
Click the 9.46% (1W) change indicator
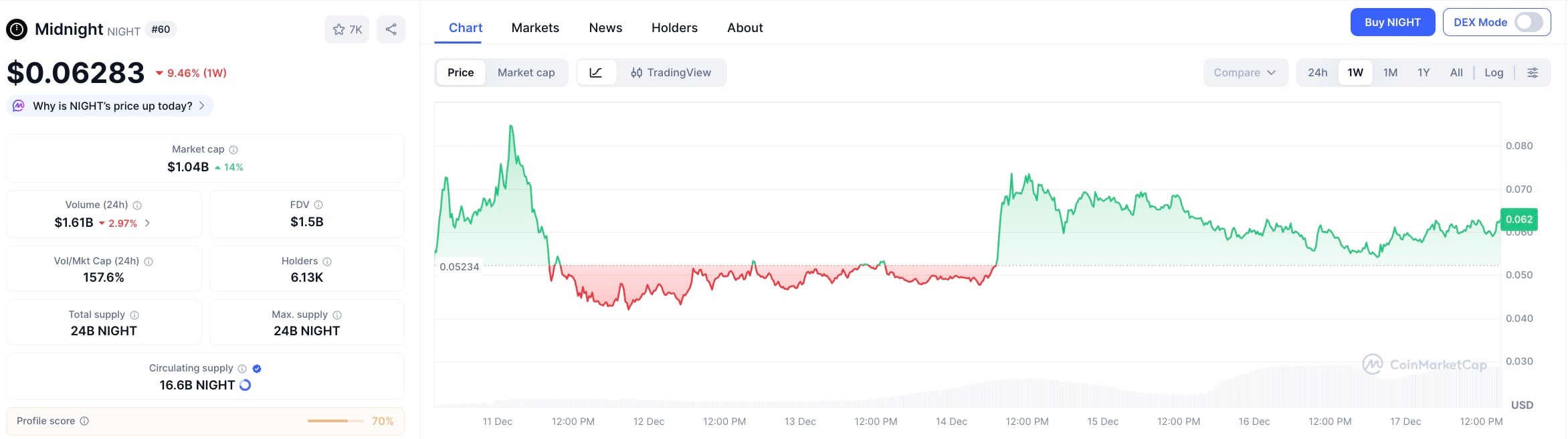pyautogui.click(x=191, y=73)
